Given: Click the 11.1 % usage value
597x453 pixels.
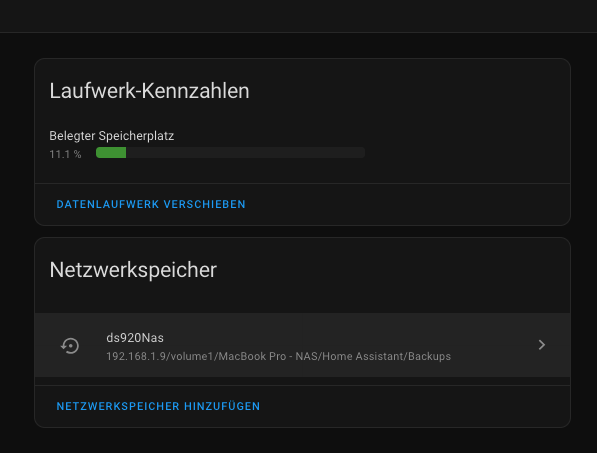Looking at the screenshot, I should pyautogui.click(x=65, y=154).
